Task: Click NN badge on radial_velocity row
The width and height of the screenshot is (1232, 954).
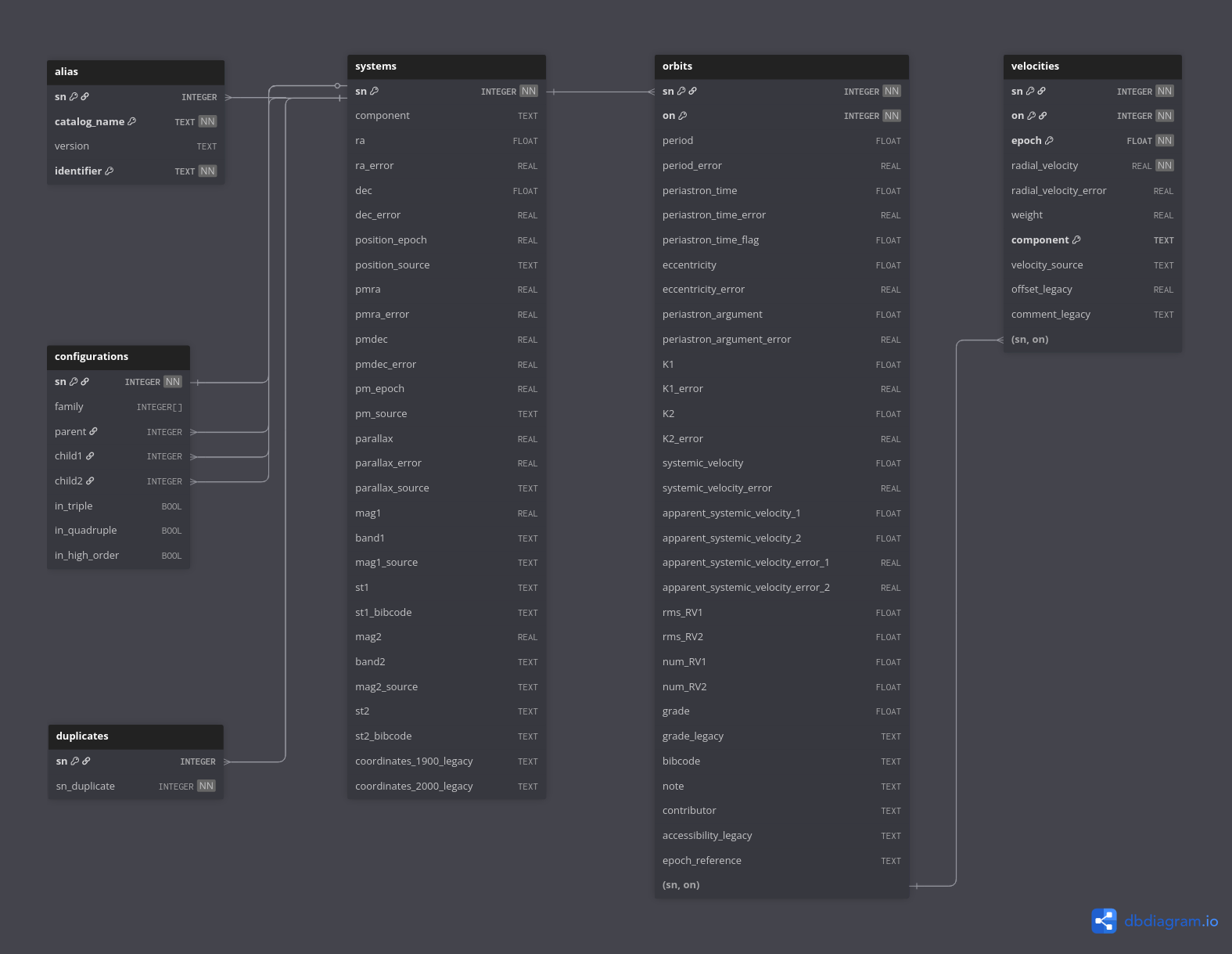Action: click(x=1165, y=166)
